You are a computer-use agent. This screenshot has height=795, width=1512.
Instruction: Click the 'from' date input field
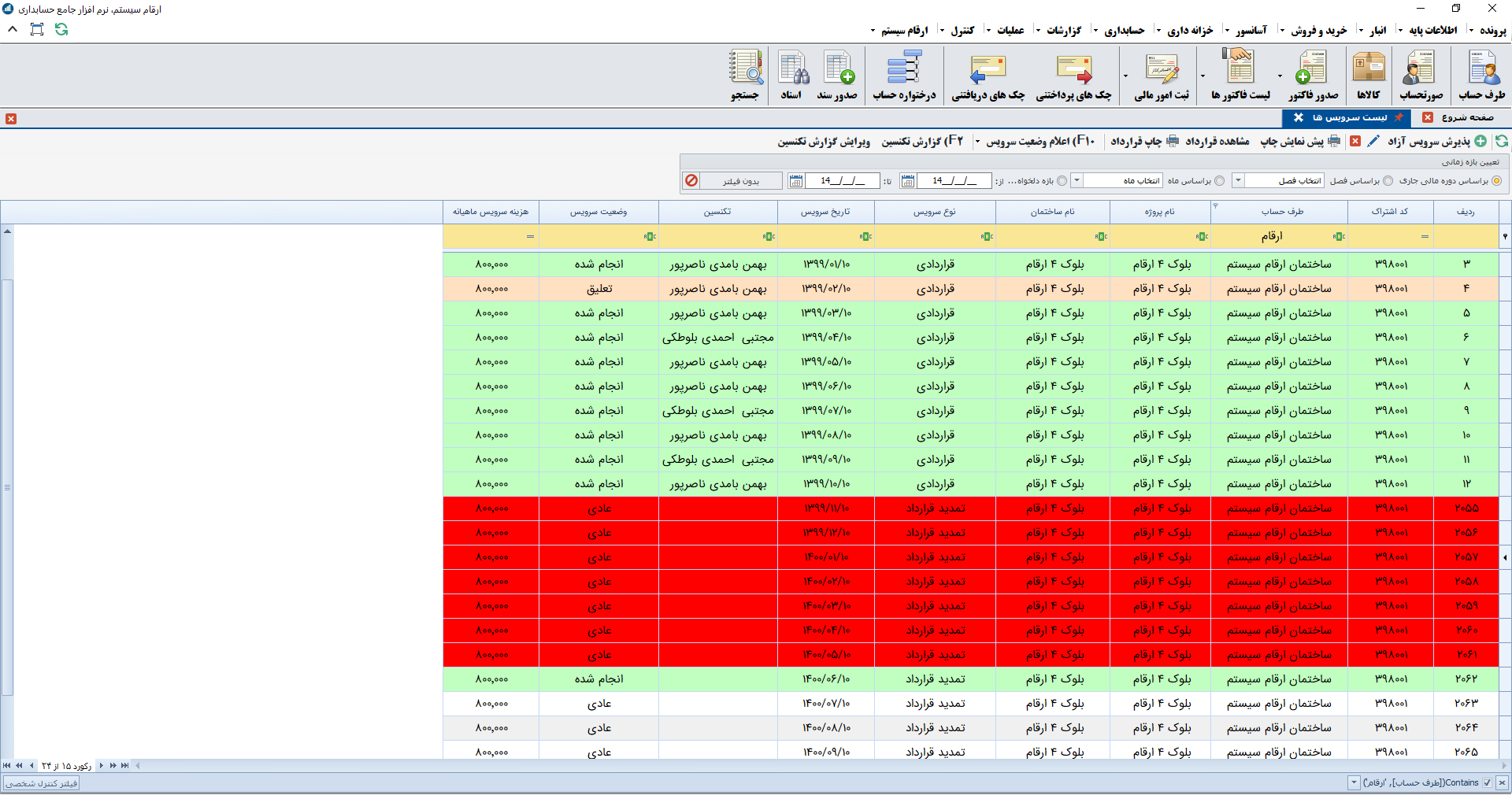point(954,181)
